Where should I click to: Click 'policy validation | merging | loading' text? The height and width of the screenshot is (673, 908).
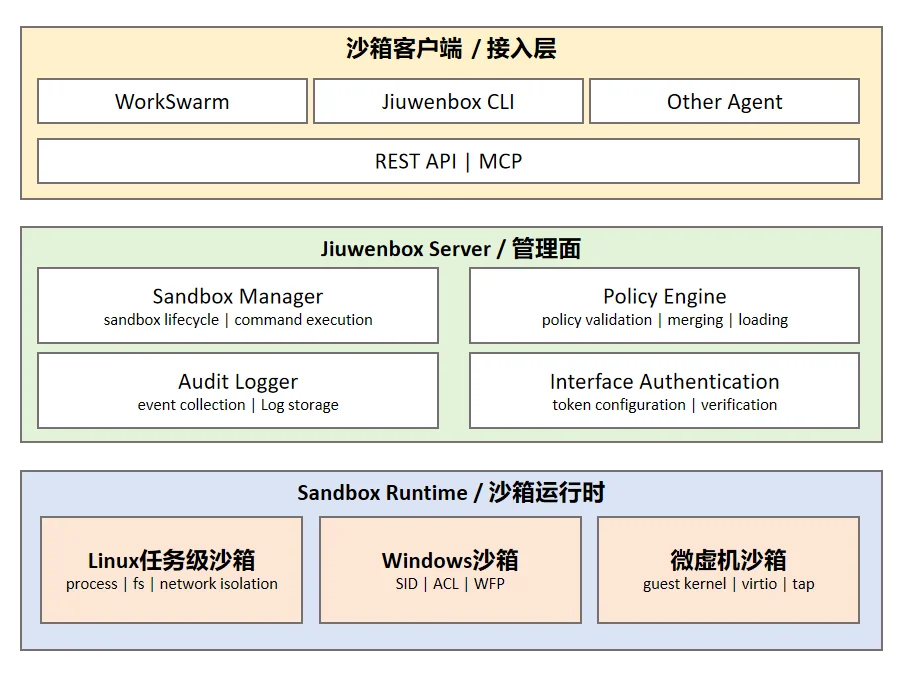pos(665,320)
